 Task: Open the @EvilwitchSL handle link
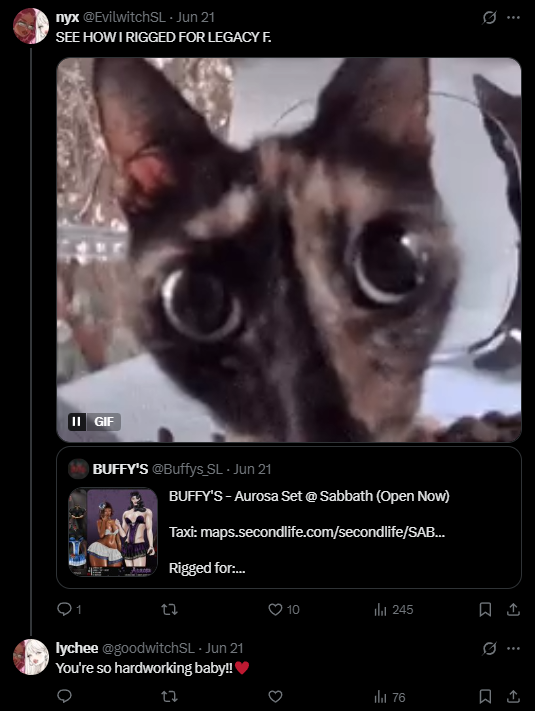(x=124, y=17)
